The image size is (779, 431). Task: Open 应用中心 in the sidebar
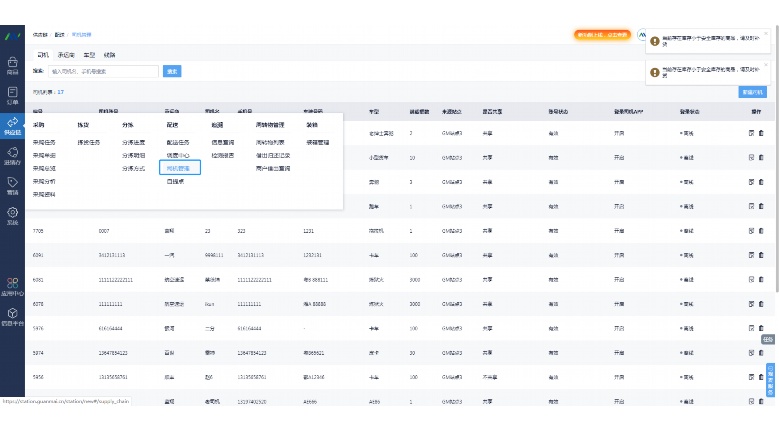pos(12,287)
